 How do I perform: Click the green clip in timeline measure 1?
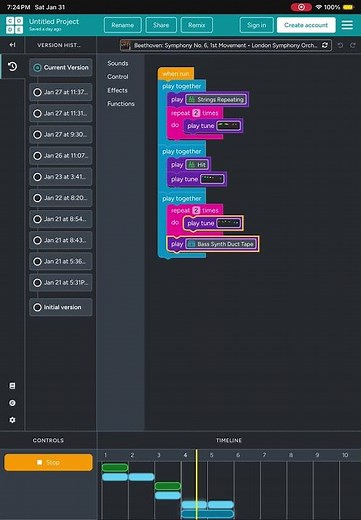pos(115,467)
